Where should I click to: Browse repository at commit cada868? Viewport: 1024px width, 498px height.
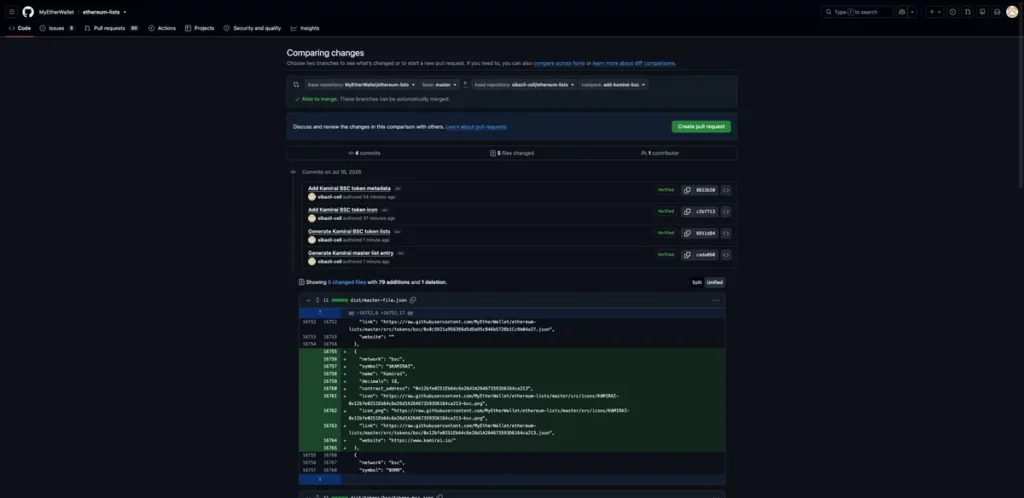pyautogui.click(x=726, y=255)
